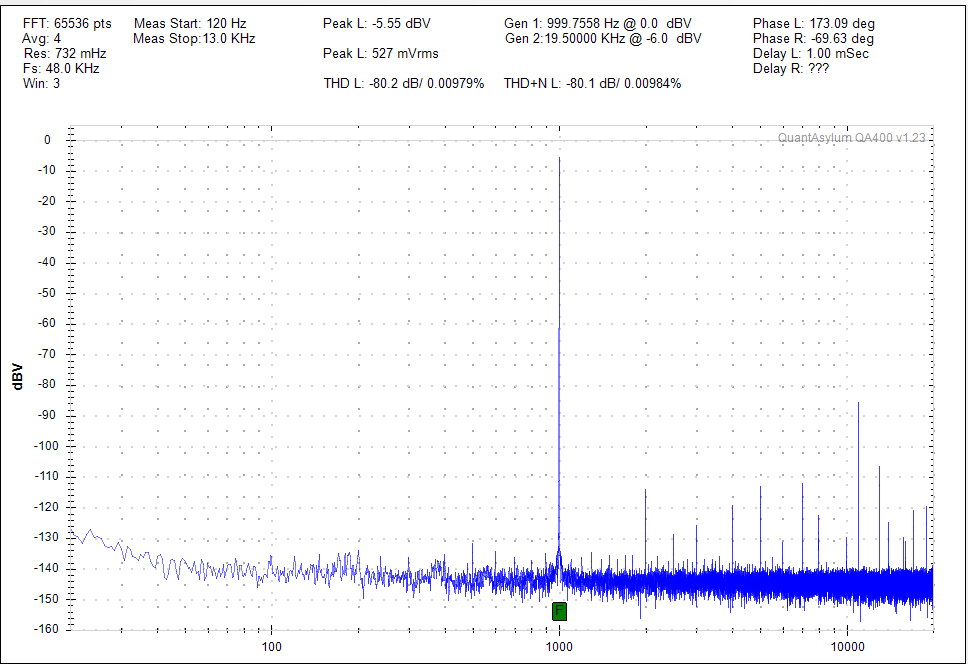Click the dBV vertical axis label

pyautogui.click(x=17, y=377)
